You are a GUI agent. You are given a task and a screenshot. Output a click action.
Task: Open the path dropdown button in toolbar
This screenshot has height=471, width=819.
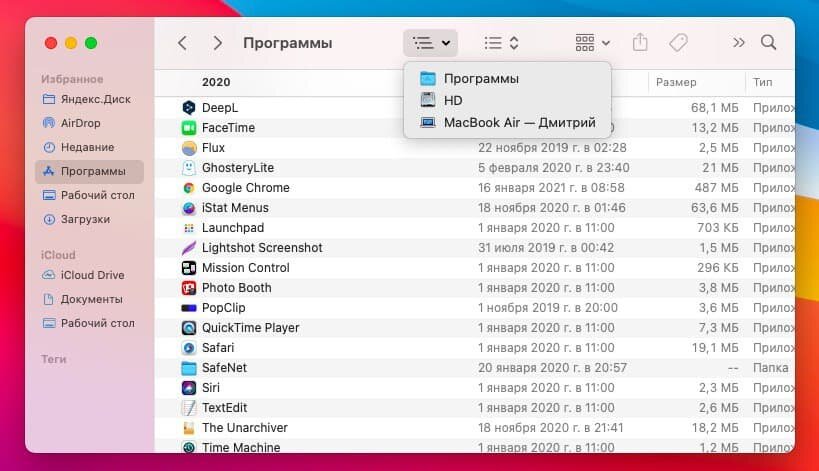430,43
